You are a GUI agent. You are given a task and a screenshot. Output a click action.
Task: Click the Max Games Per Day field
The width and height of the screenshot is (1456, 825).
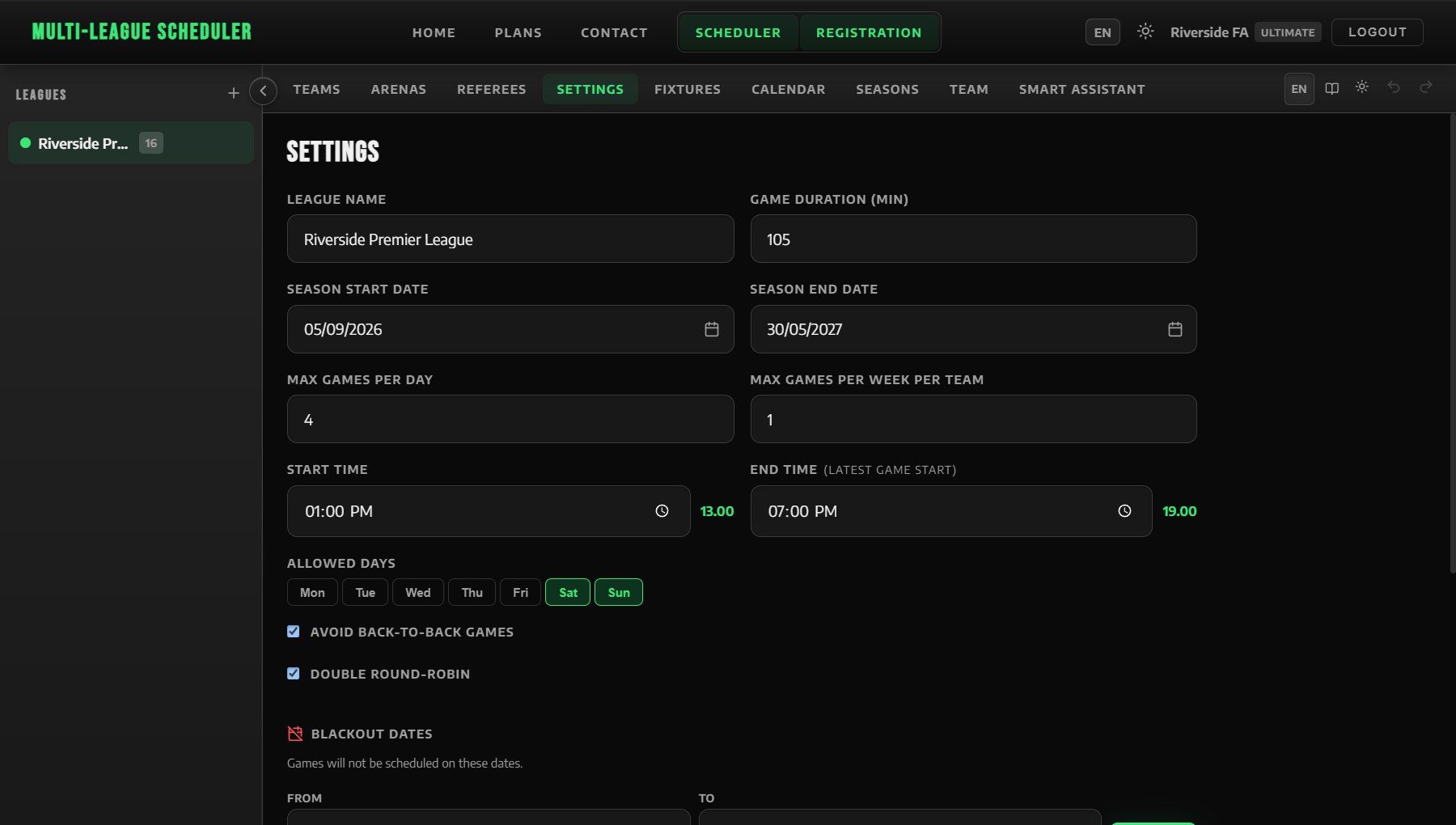pos(510,419)
